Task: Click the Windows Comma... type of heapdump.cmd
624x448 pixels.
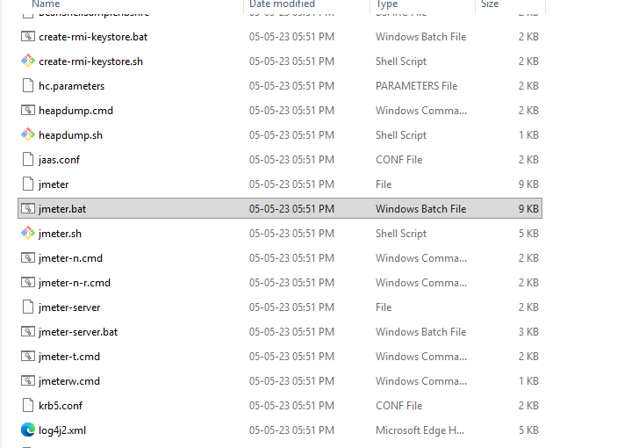Action: coord(421,111)
